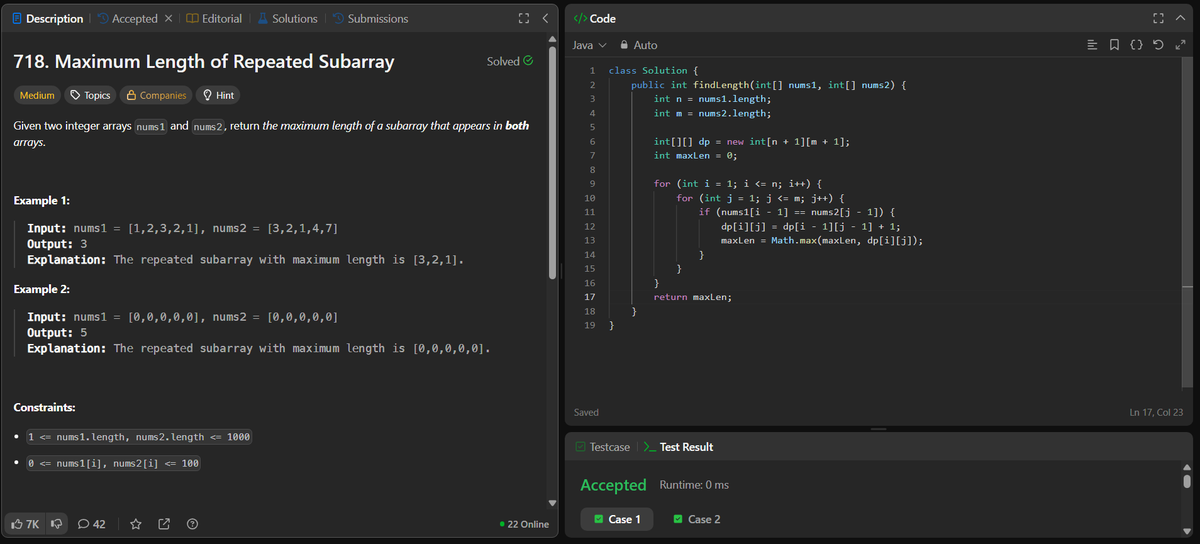This screenshot has height=544, width=1200.
Task: Click the Example 1 heading
Action: click(x=42, y=201)
